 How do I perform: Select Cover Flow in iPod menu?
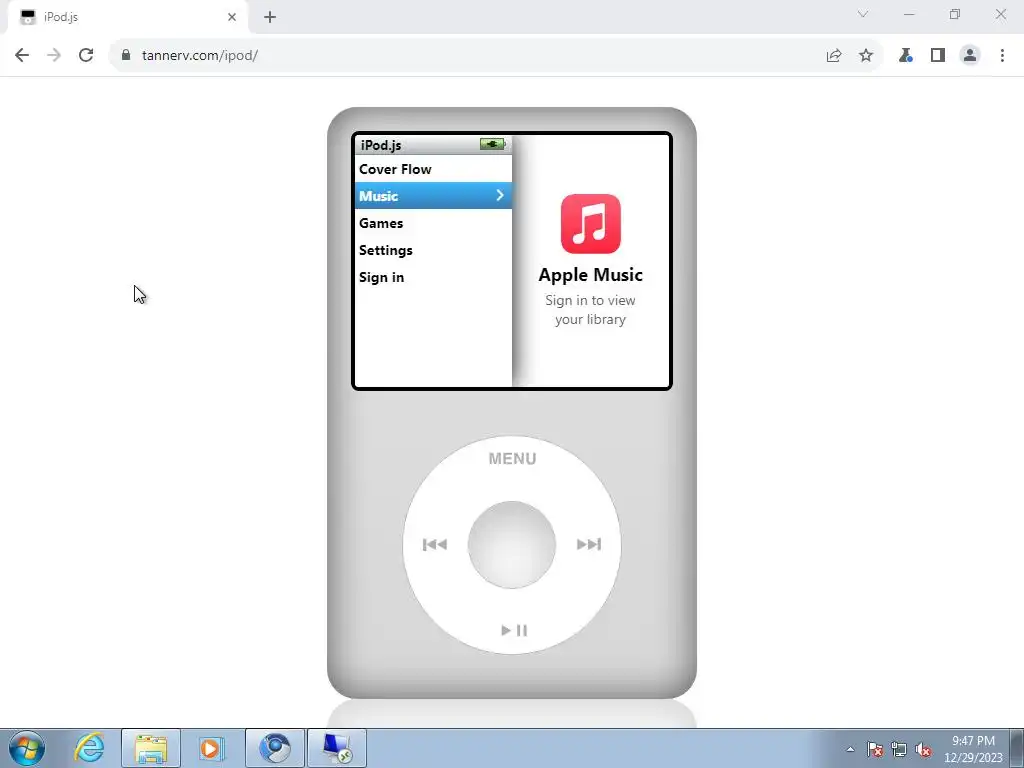click(x=433, y=169)
